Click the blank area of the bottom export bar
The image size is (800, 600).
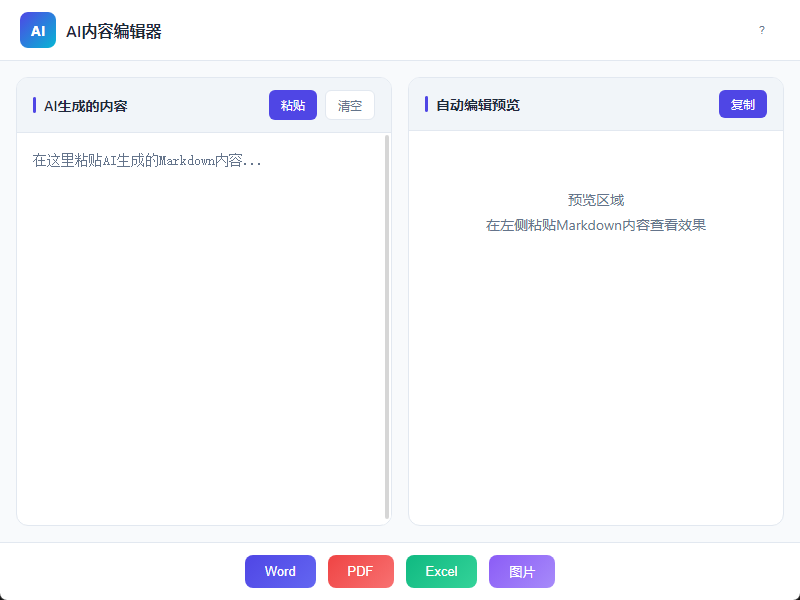[x=680, y=571]
